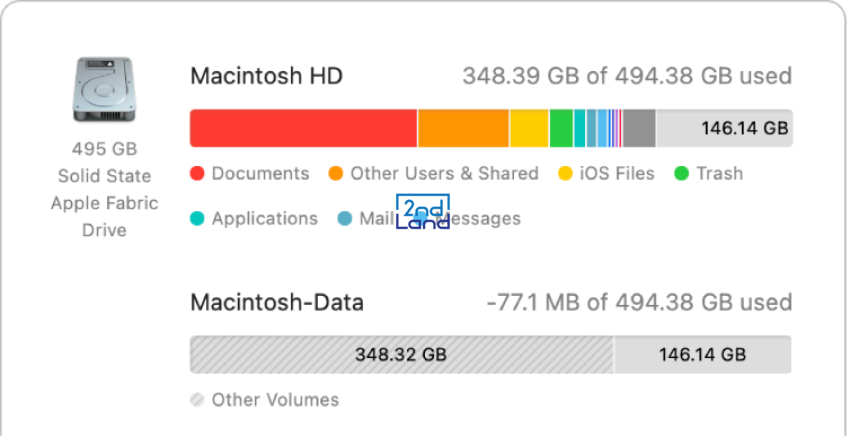850x436 pixels.
Task: Select the yellow iOS Files bar segment
Action: coord(530,129)
